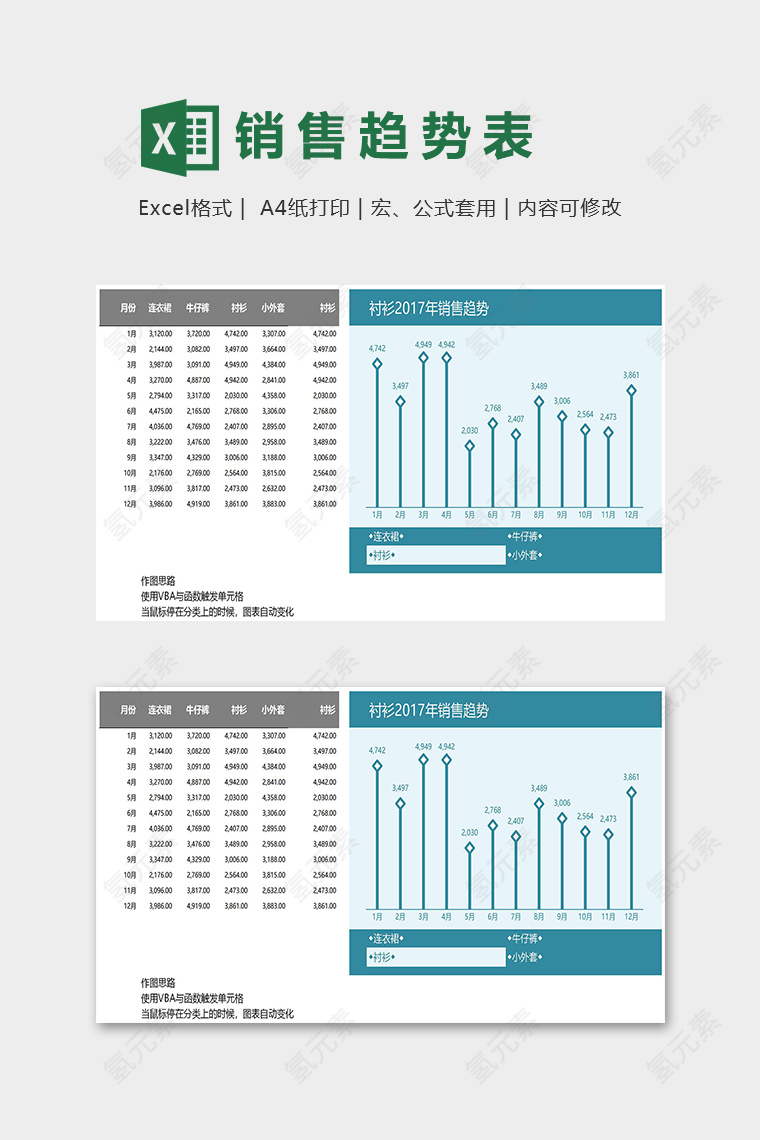760x1140 pixels.
Task: Click the 月份 column header in upper table
Action: click(128, 308)
